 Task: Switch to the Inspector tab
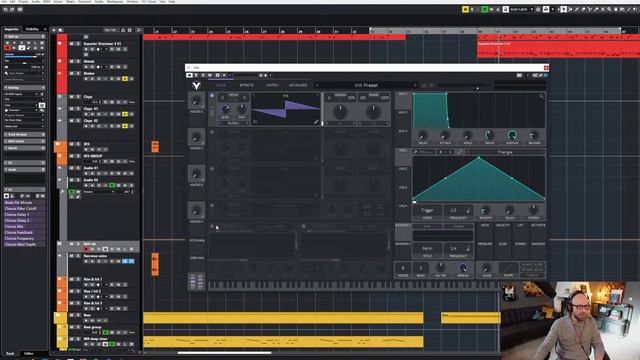tap(11, 29)
